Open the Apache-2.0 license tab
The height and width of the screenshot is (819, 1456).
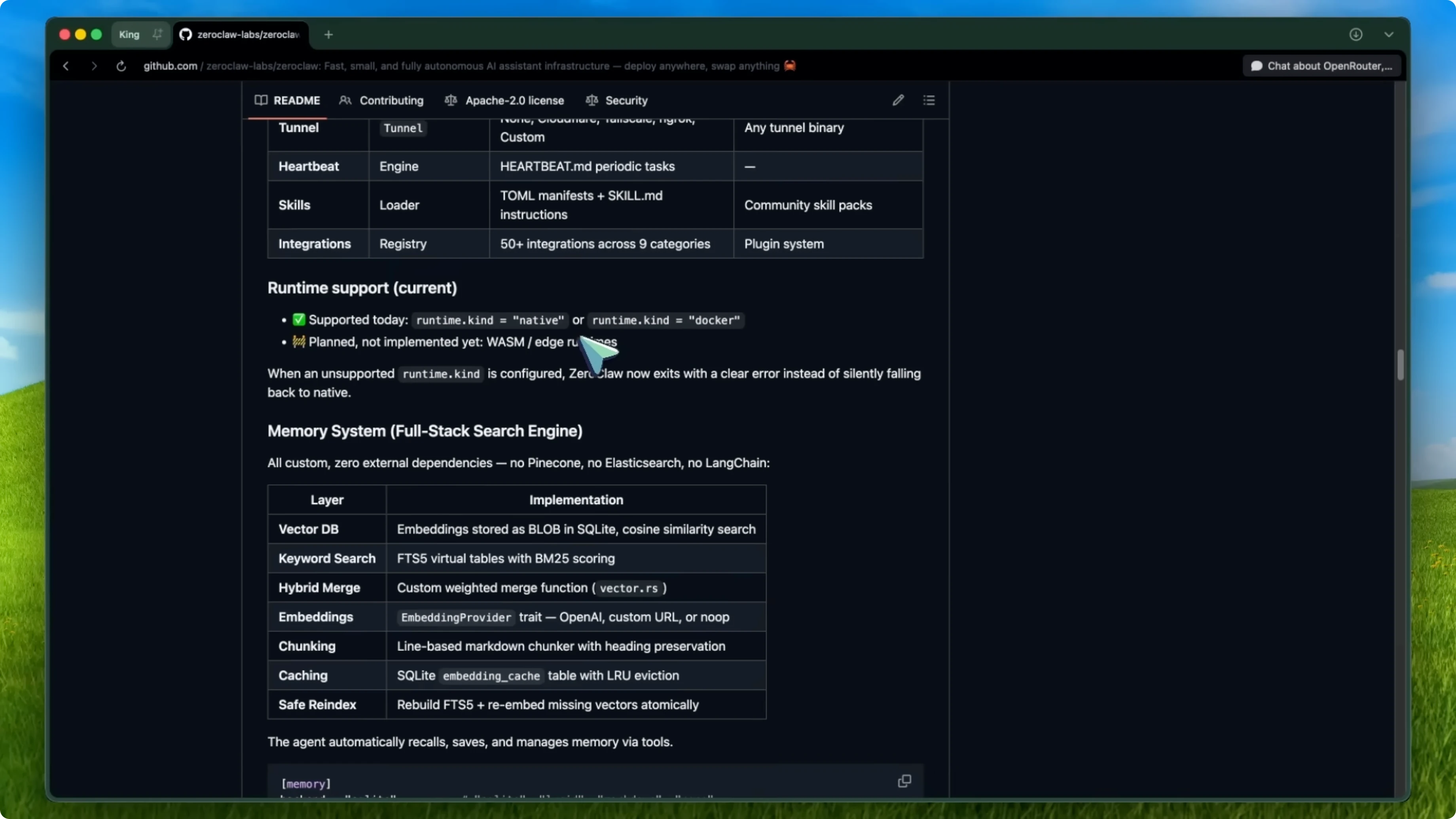pyautogui.click(x=504, y=100)
